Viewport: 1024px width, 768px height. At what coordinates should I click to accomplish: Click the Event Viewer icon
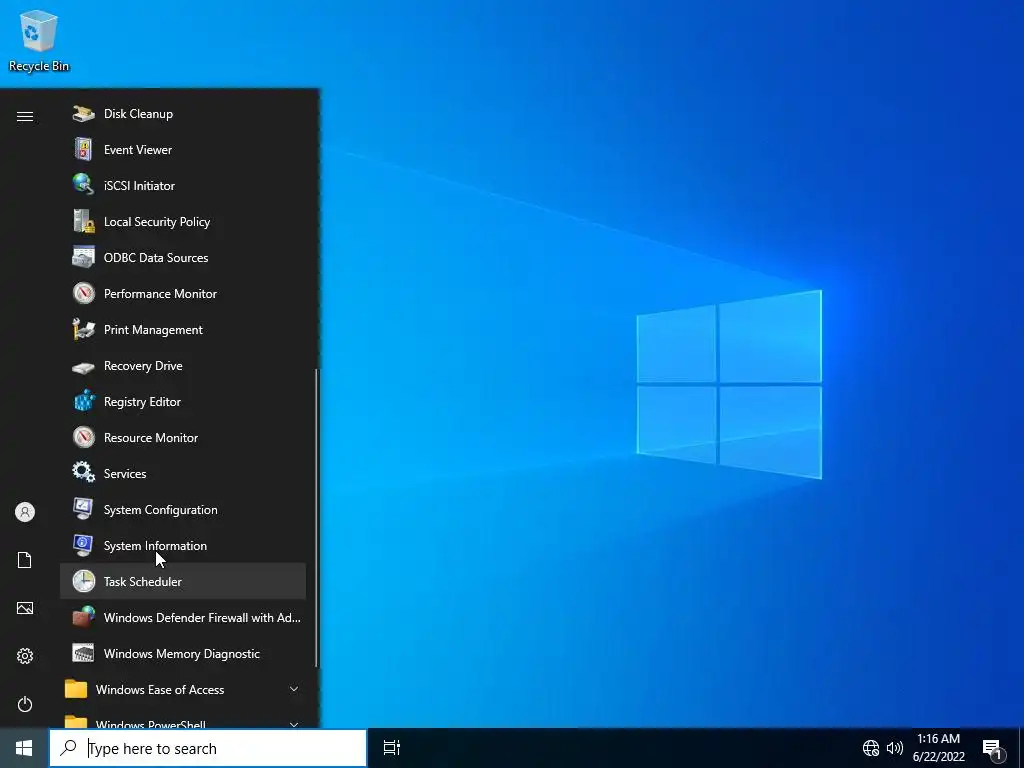84,150
